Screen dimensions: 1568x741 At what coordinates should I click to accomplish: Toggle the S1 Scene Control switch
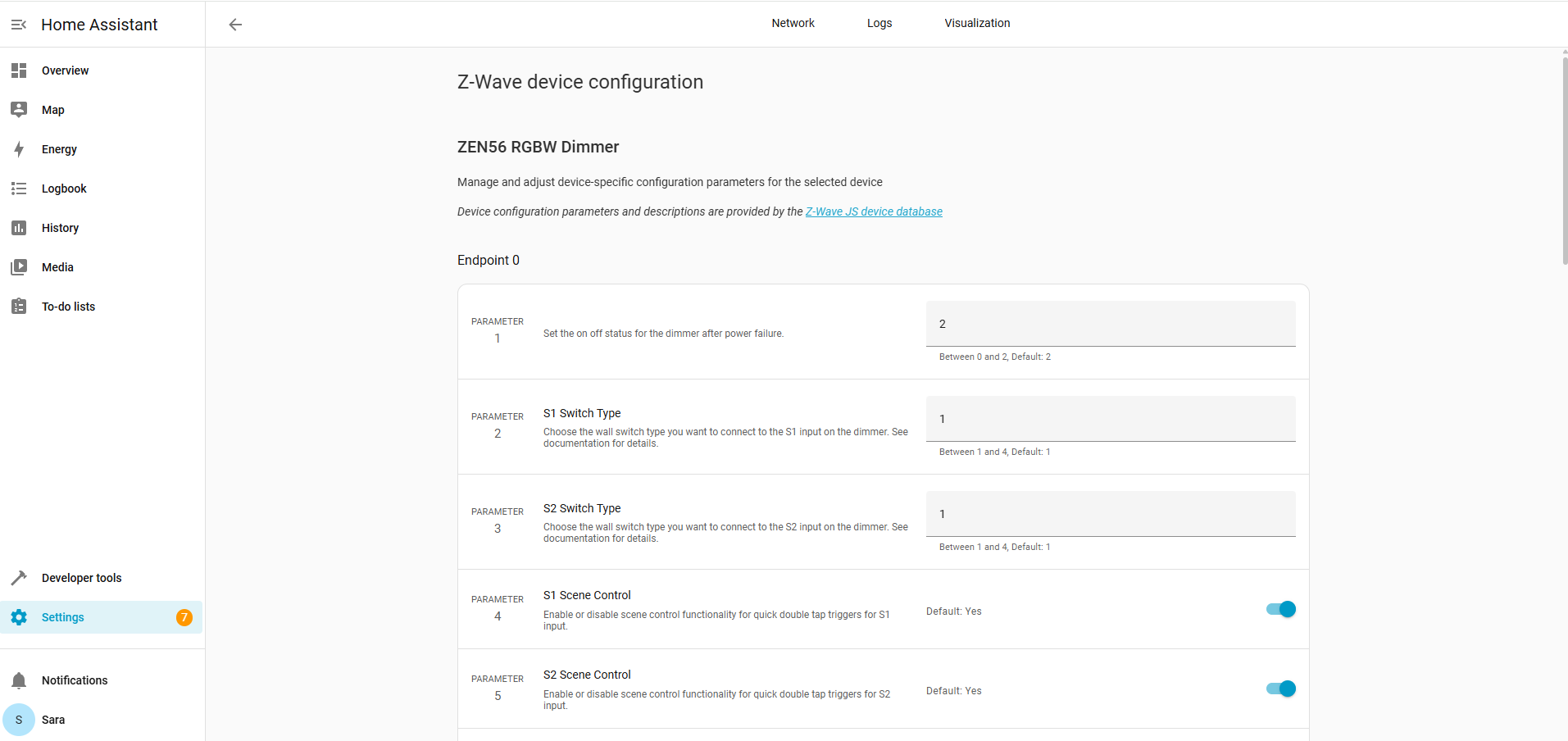[x=1280, y=609]
